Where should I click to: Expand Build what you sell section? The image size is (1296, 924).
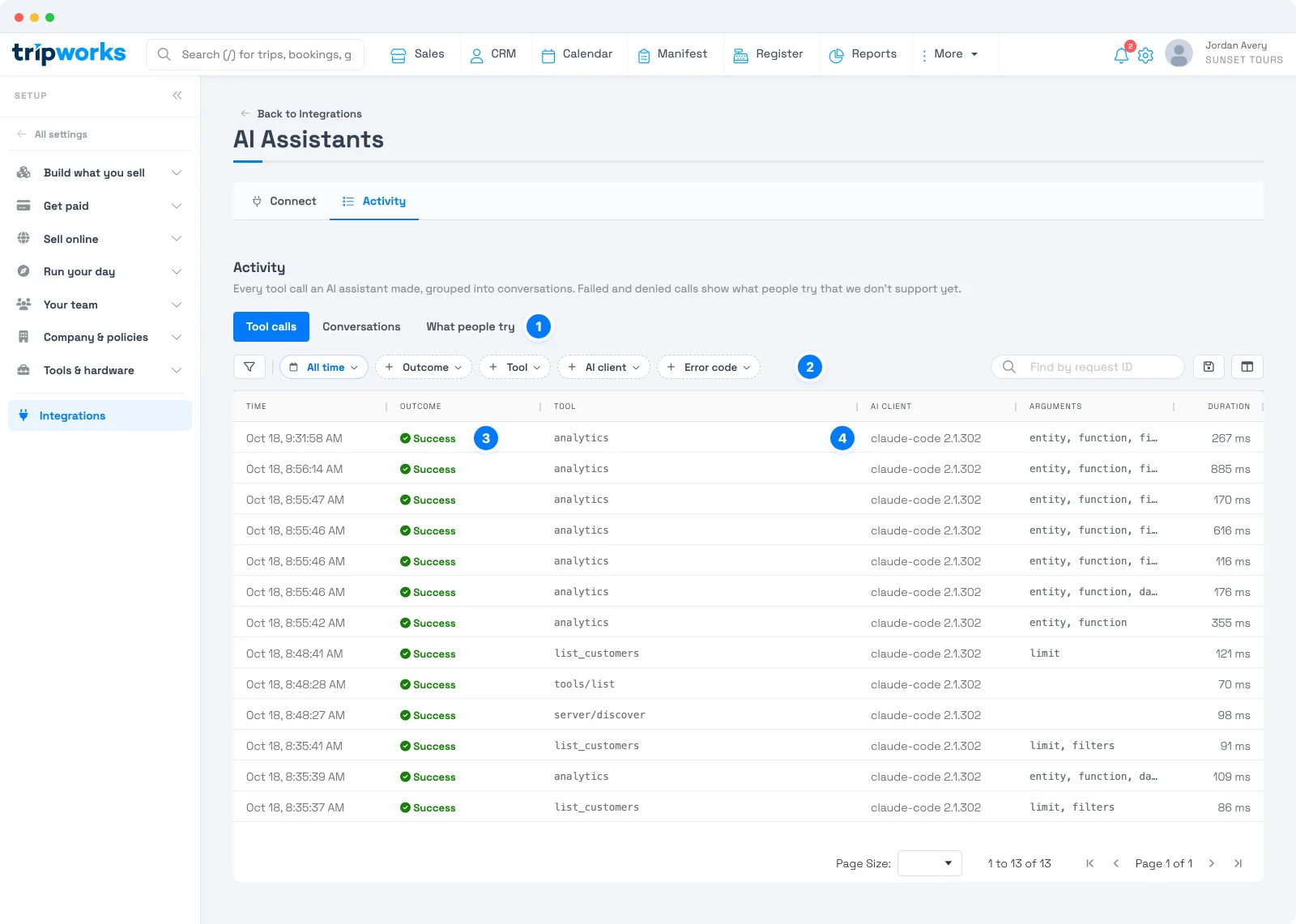(100, 172)
